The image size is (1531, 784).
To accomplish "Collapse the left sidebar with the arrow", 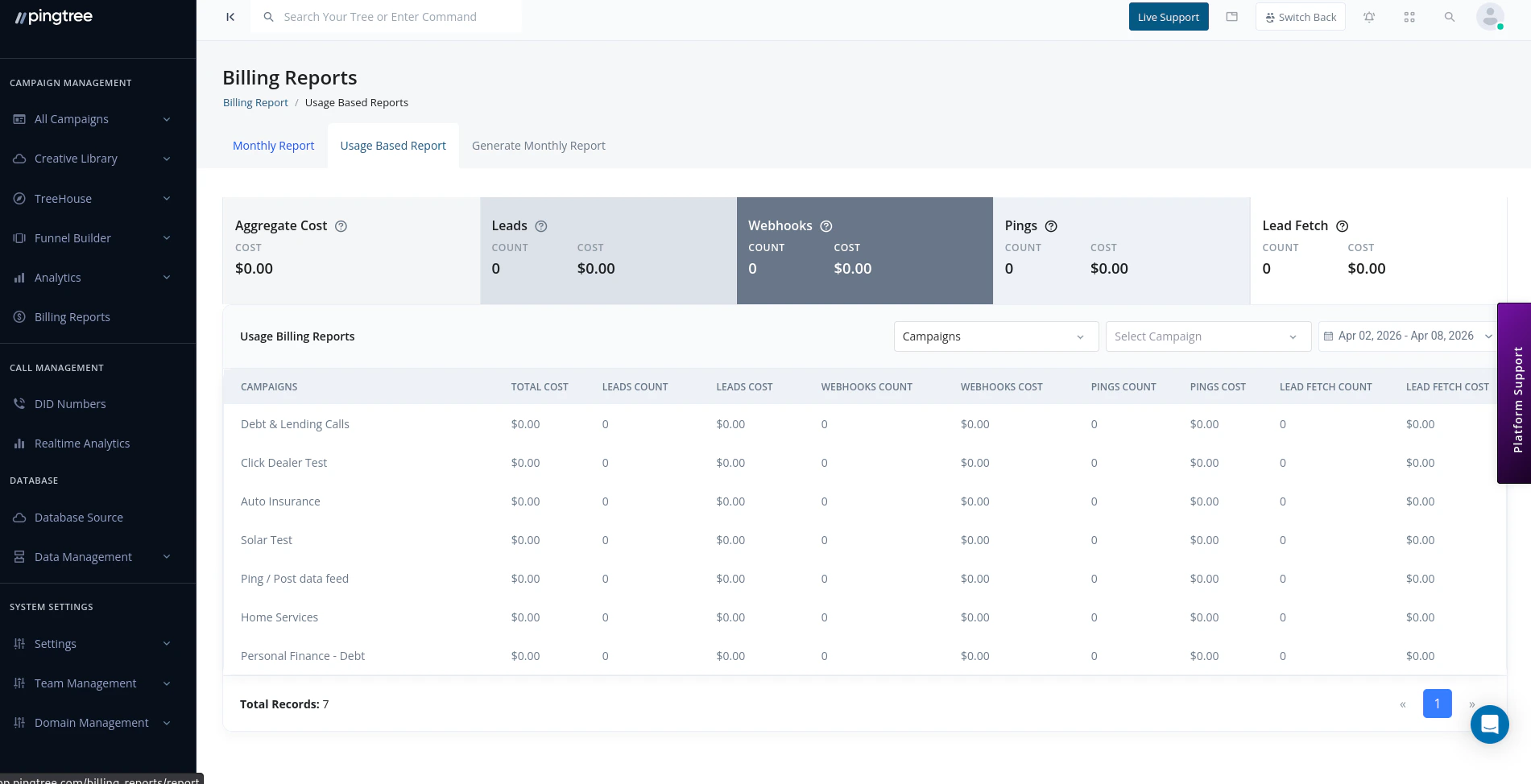I will (230, 16).
